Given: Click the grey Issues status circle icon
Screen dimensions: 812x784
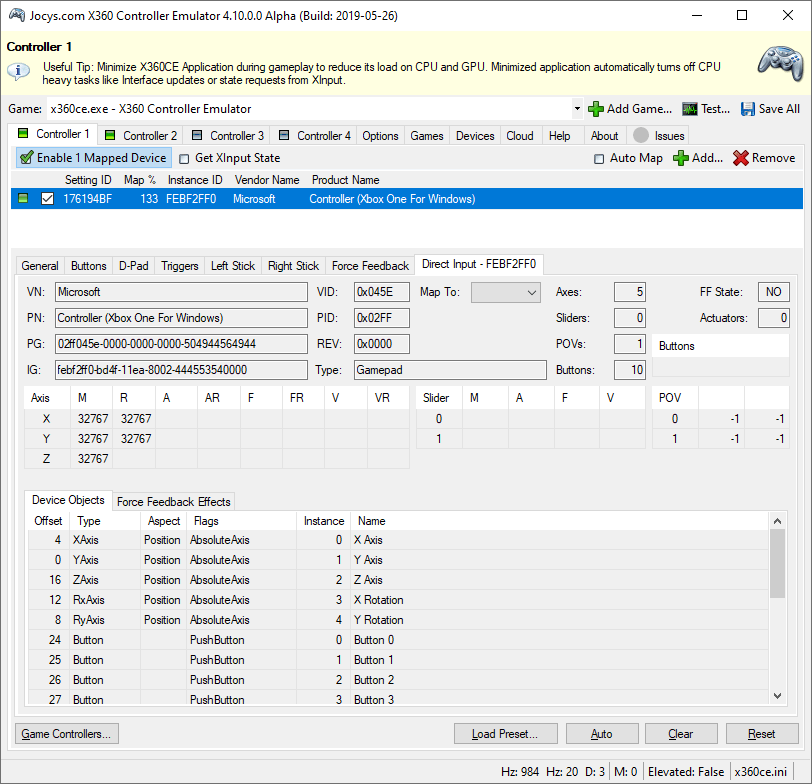Looking at the screenshot, I should click(x=641, y=135).
